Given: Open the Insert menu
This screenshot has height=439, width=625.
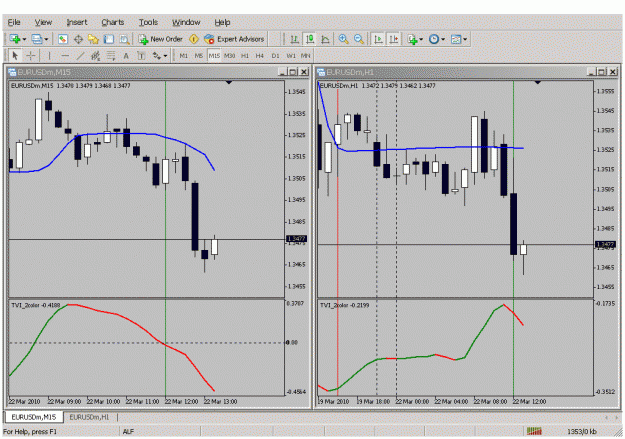Looking at the screenshot, I should [77, 22].
